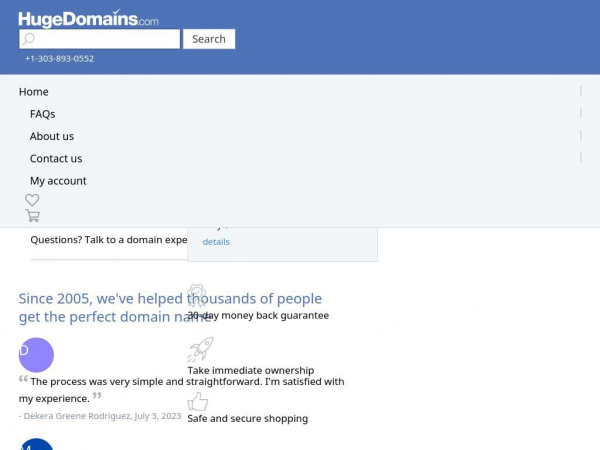600x450 pixels.
Task: Click the details link
Action: (x=216, y=242)
